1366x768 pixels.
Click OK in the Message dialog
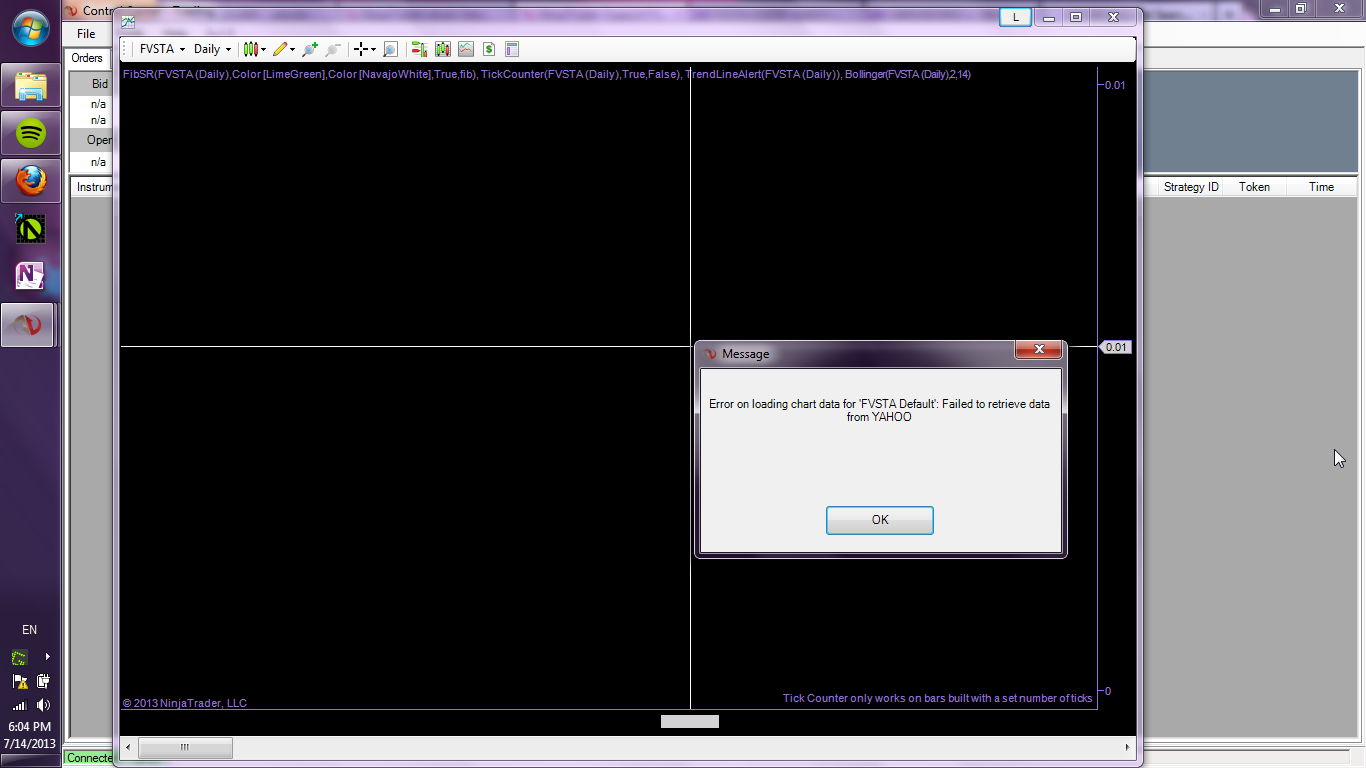(880, 520)
